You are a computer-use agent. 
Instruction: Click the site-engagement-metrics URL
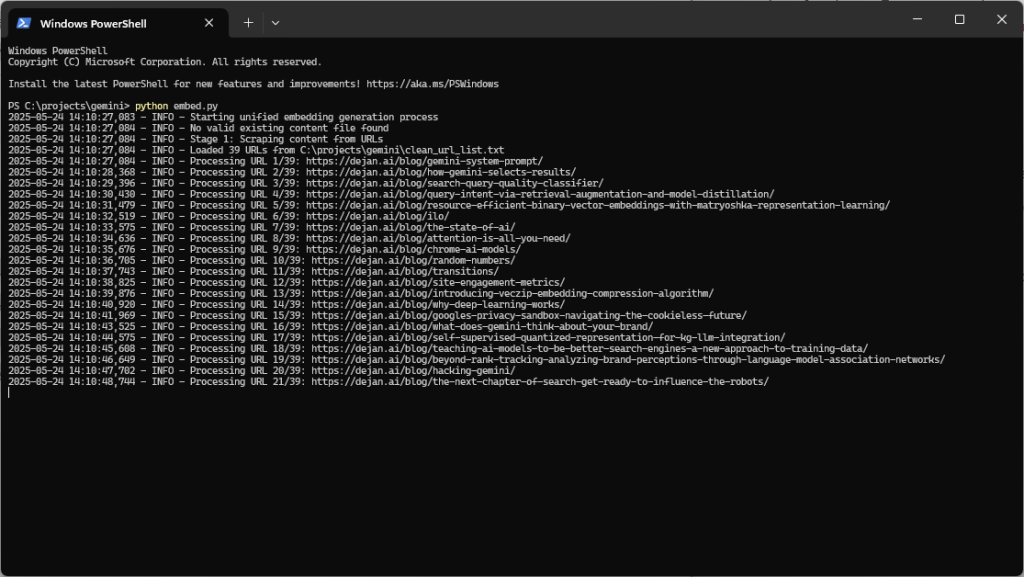438,283
